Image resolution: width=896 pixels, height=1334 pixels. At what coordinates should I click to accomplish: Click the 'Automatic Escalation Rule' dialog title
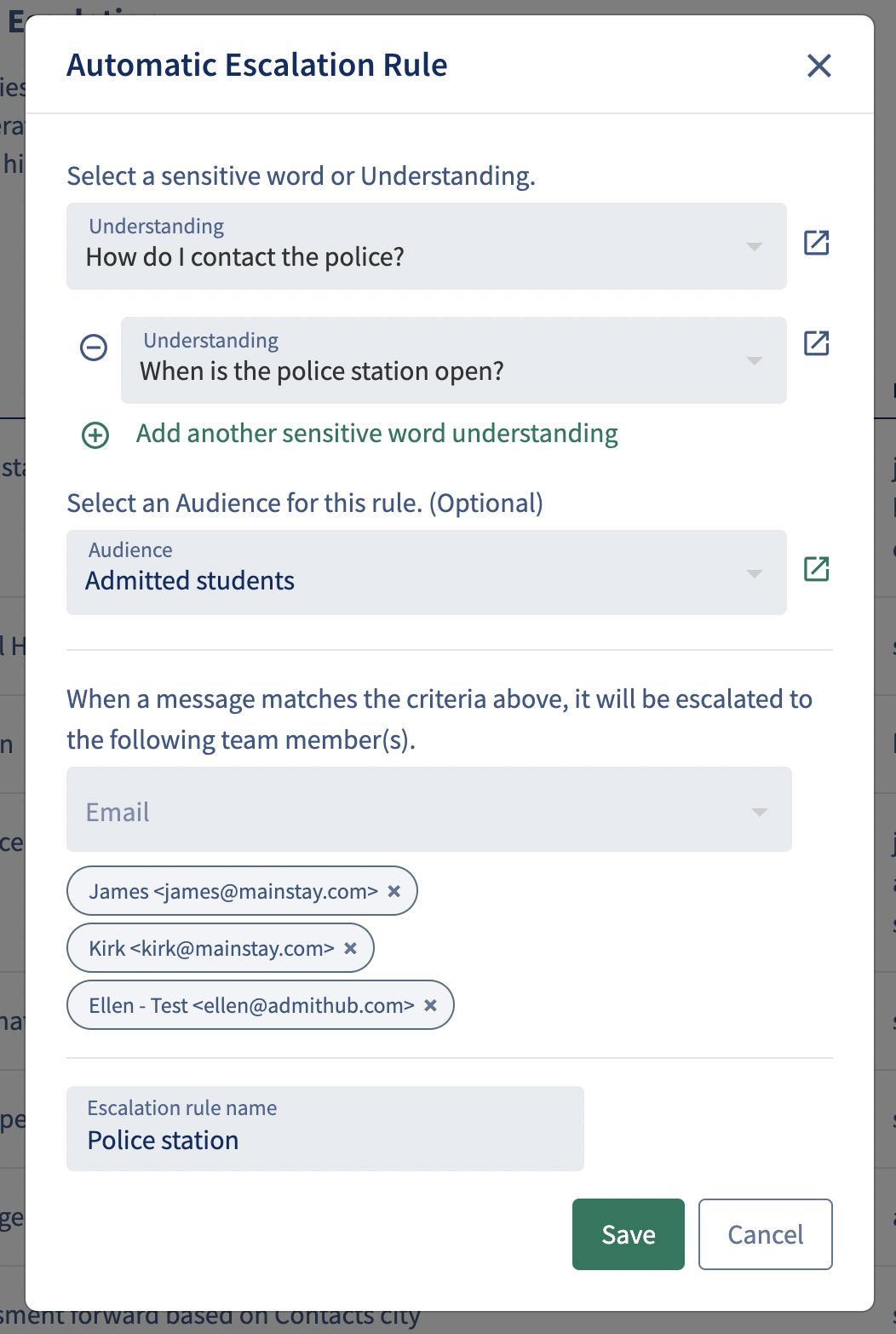(x=257, y=65)
